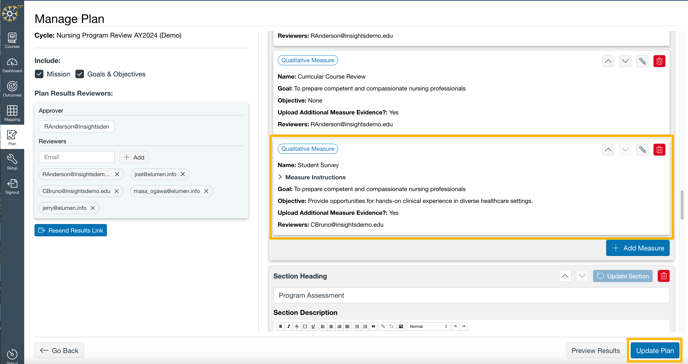
Task: Go to Outcomes in the sidebar
Action: pos(12,89)
